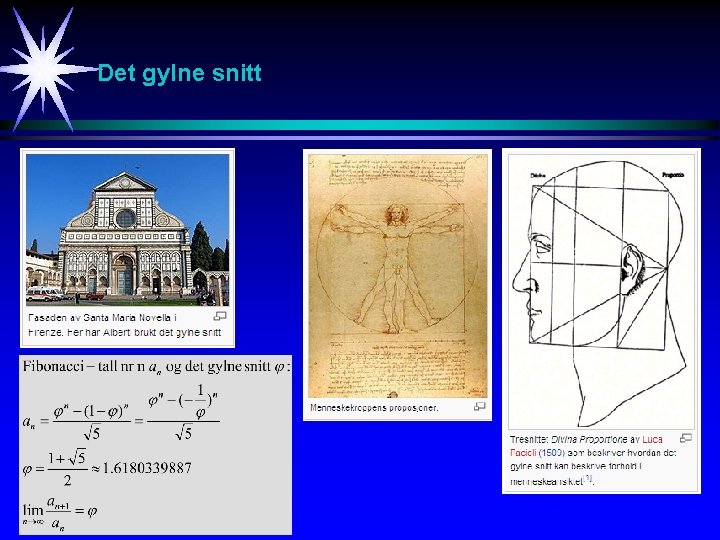Open the Luca Pacioli red link
The height and width of the screenshot is (540, 720).
pos(586,446)
